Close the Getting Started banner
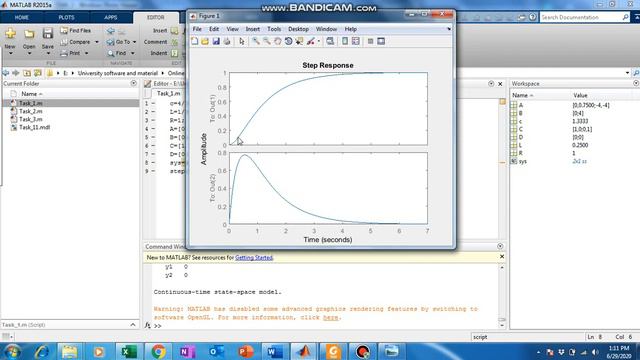The width and height of the screenshot is (640, 360). 502,257
